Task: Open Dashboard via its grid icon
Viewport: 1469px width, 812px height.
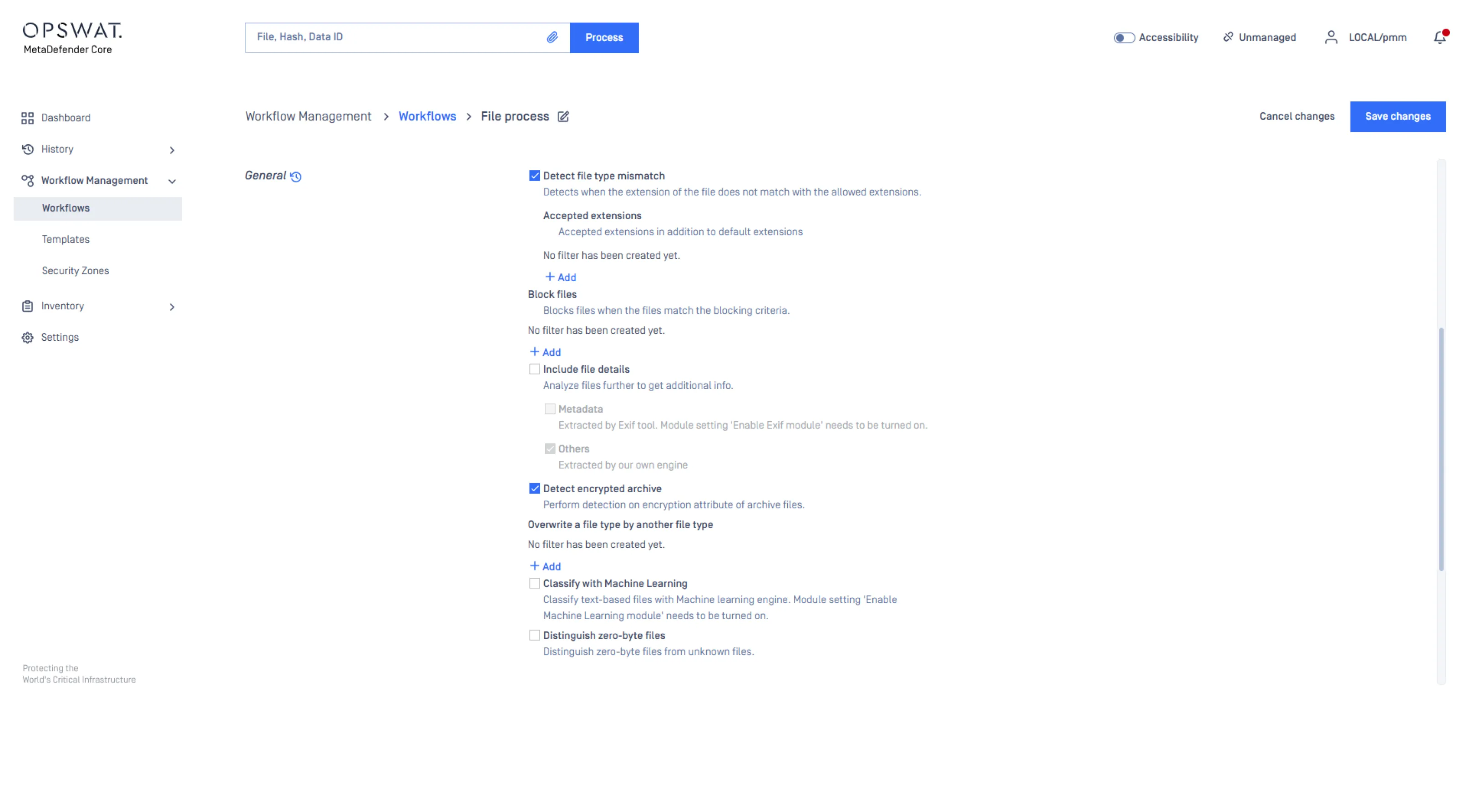Action: 27,118
